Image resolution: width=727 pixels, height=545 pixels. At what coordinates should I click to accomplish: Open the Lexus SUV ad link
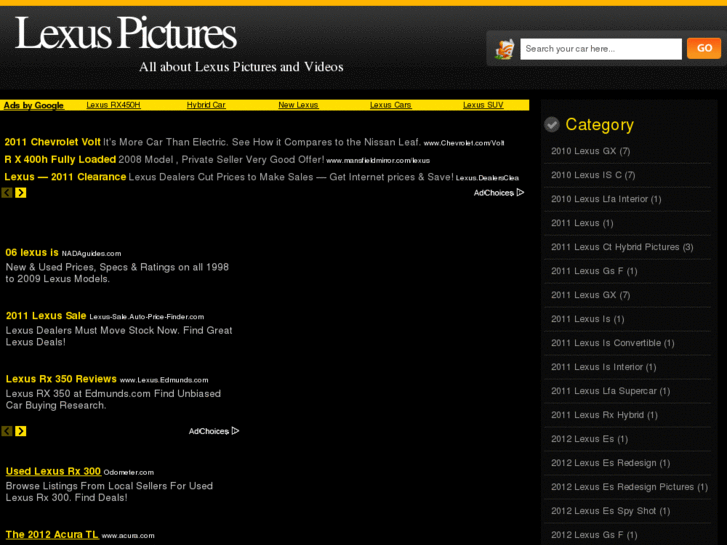483,105
